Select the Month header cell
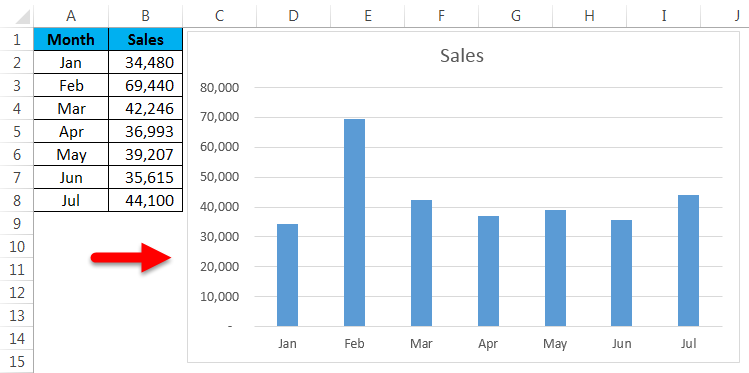This screenshot has height=373, width=749. [x=71, y=40]
